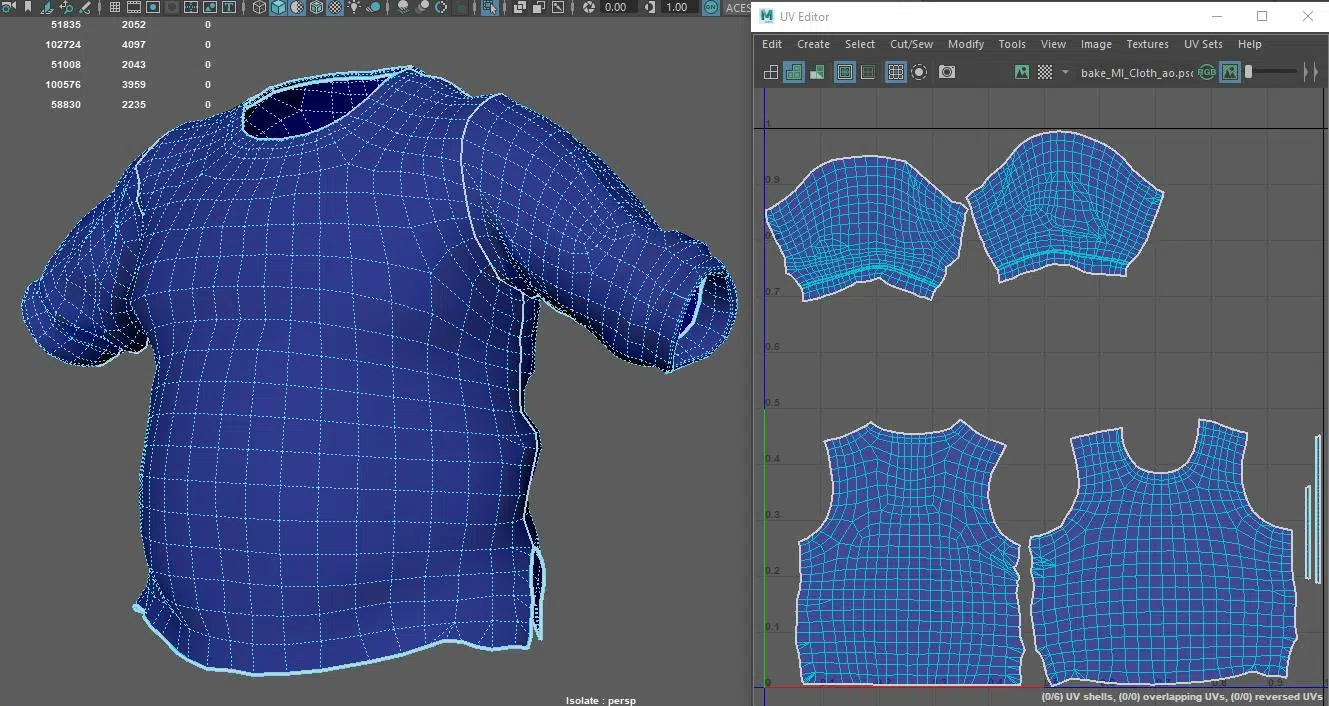Select the sleeve UV shell farther from the axis
The width and height of the screenshot is (1329, 706).
(x=1066, y=208)
